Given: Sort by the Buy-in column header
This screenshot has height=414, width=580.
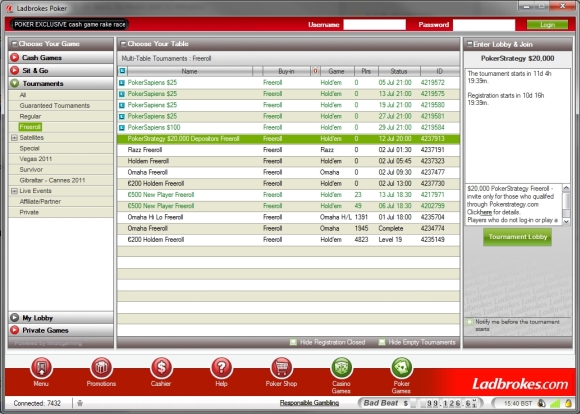Looking at the screenshot, I should click(x=286, y=71).
